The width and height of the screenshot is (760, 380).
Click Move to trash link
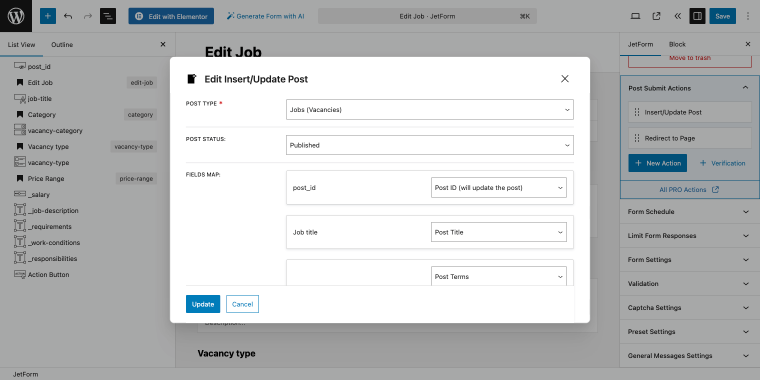[x=690, y=58]
